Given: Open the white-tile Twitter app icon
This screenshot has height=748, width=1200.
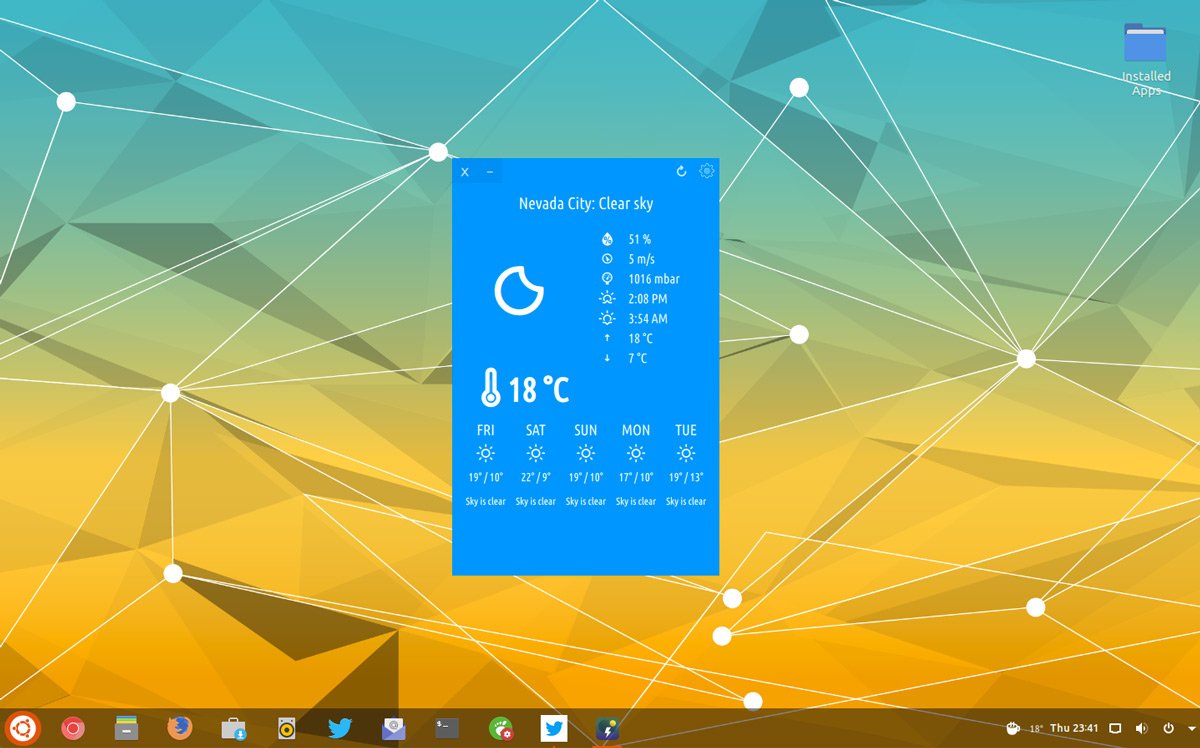Looking at the screenshot, I should click(553, 728).
